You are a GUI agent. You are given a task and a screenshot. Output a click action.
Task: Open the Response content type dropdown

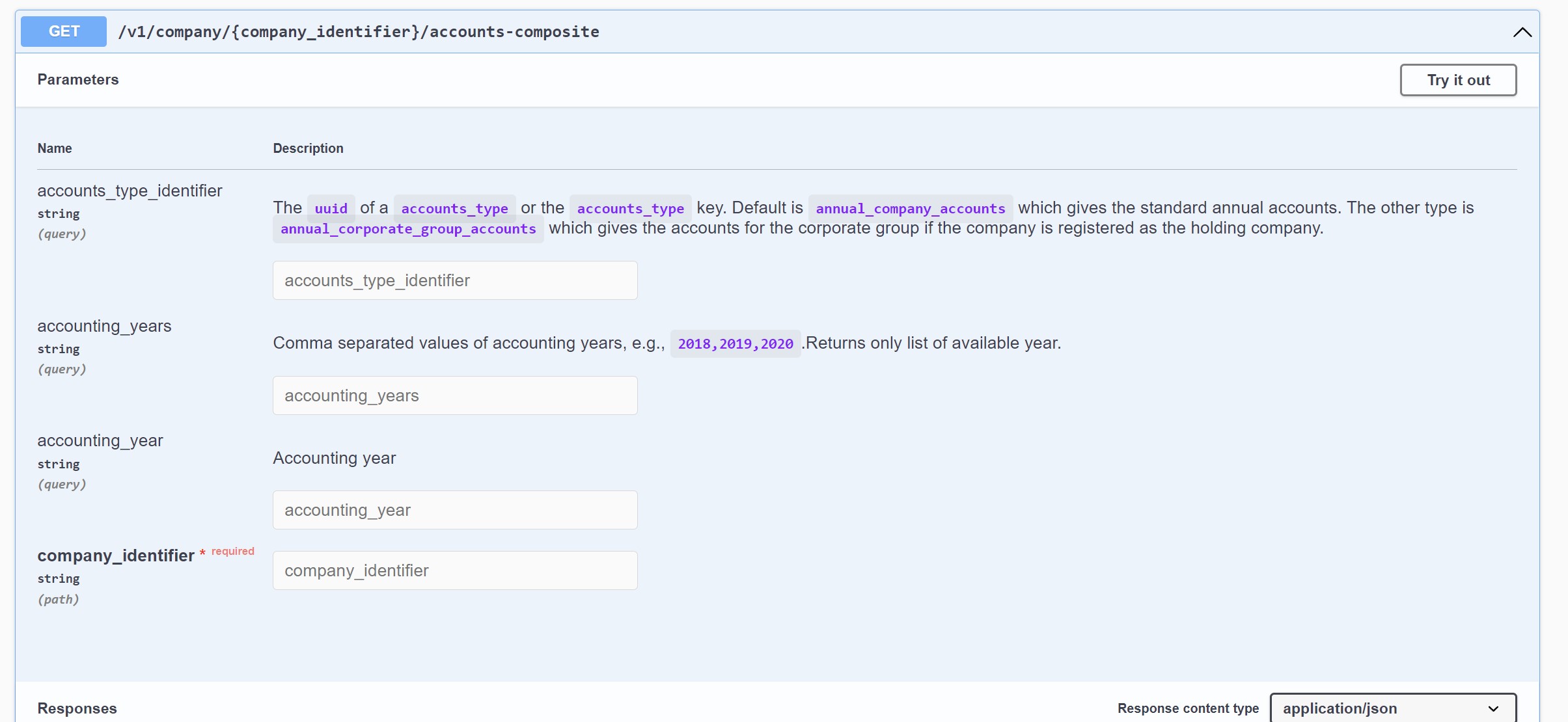click(1393, 708)
